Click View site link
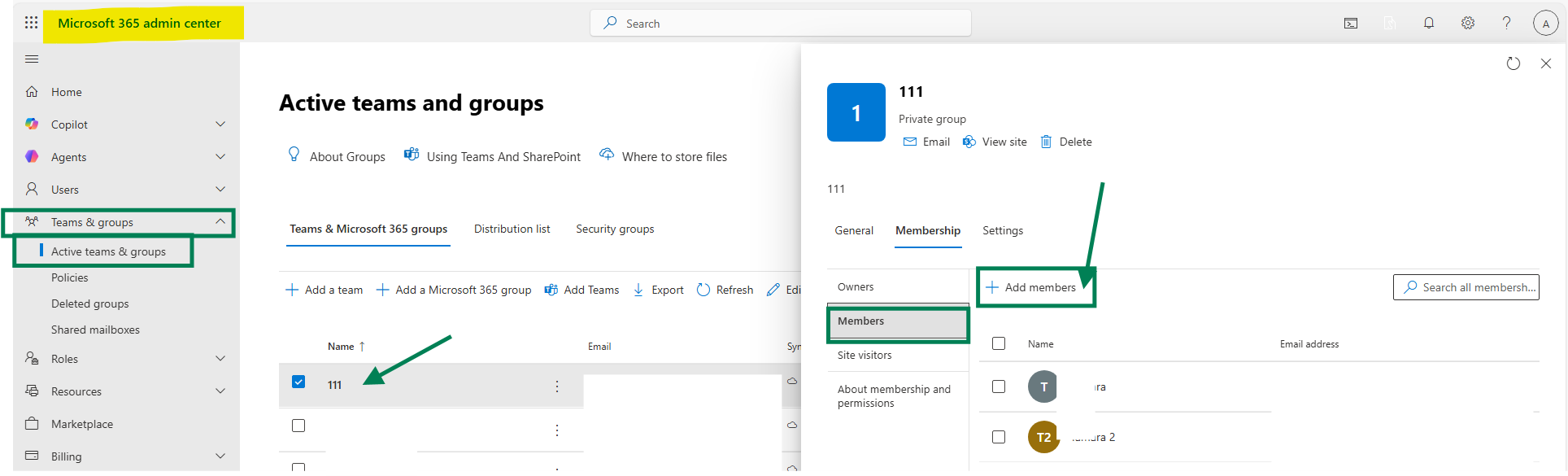Viewport: 1568px width, 476px height. pos(995,142)
